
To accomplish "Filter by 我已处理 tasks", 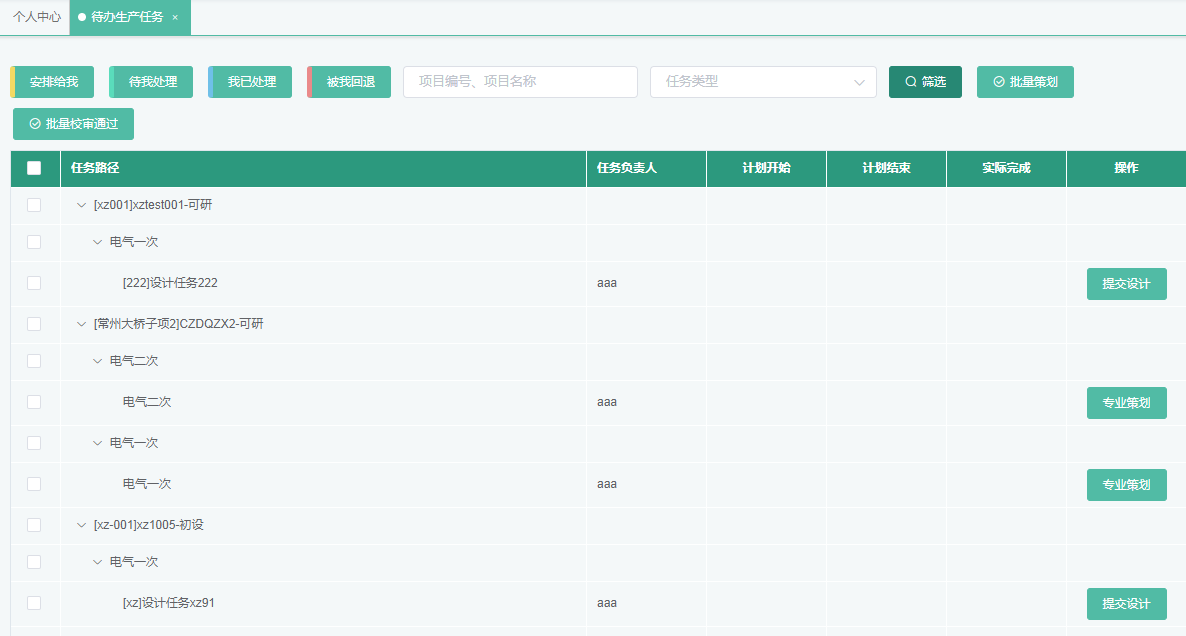I will [x=251, y=82].
